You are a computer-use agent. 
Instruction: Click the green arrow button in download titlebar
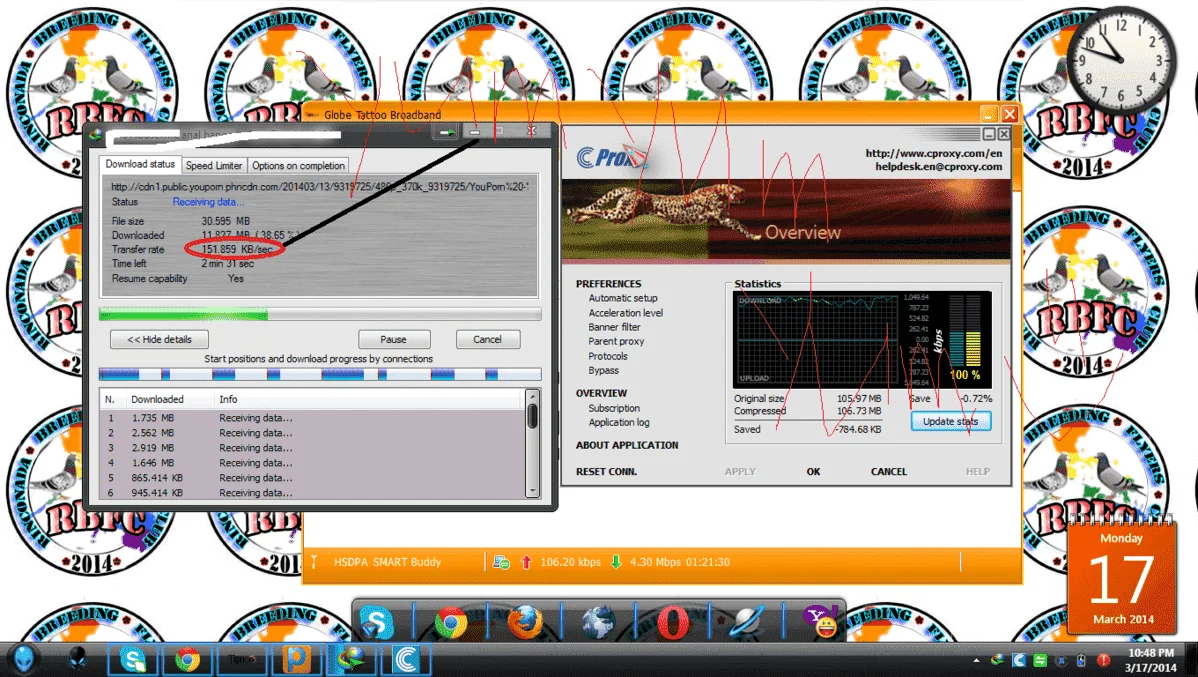click(446, 132)
